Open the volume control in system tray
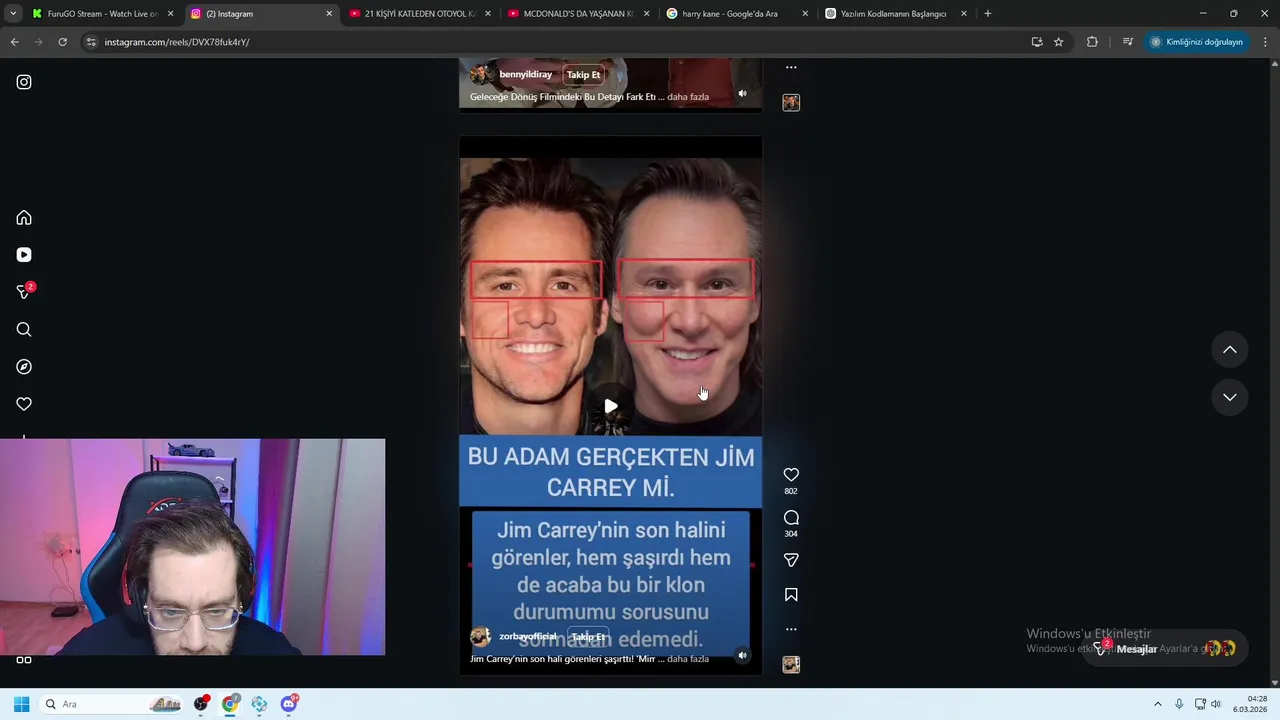Screen dimensions: 1280x720 pyautogui.click(x=1216, y=704)
